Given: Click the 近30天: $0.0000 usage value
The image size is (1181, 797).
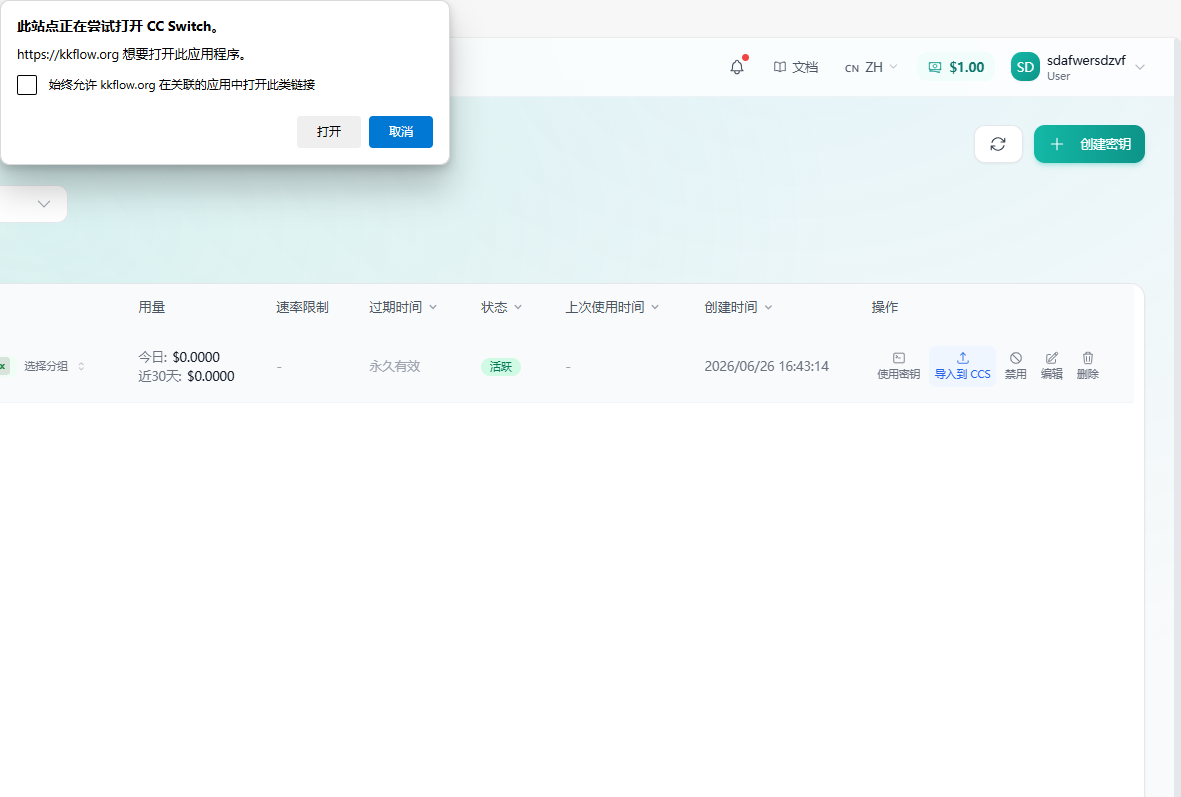Looking at the screenshot, I should pyautogui.click(x=186, y=376).
